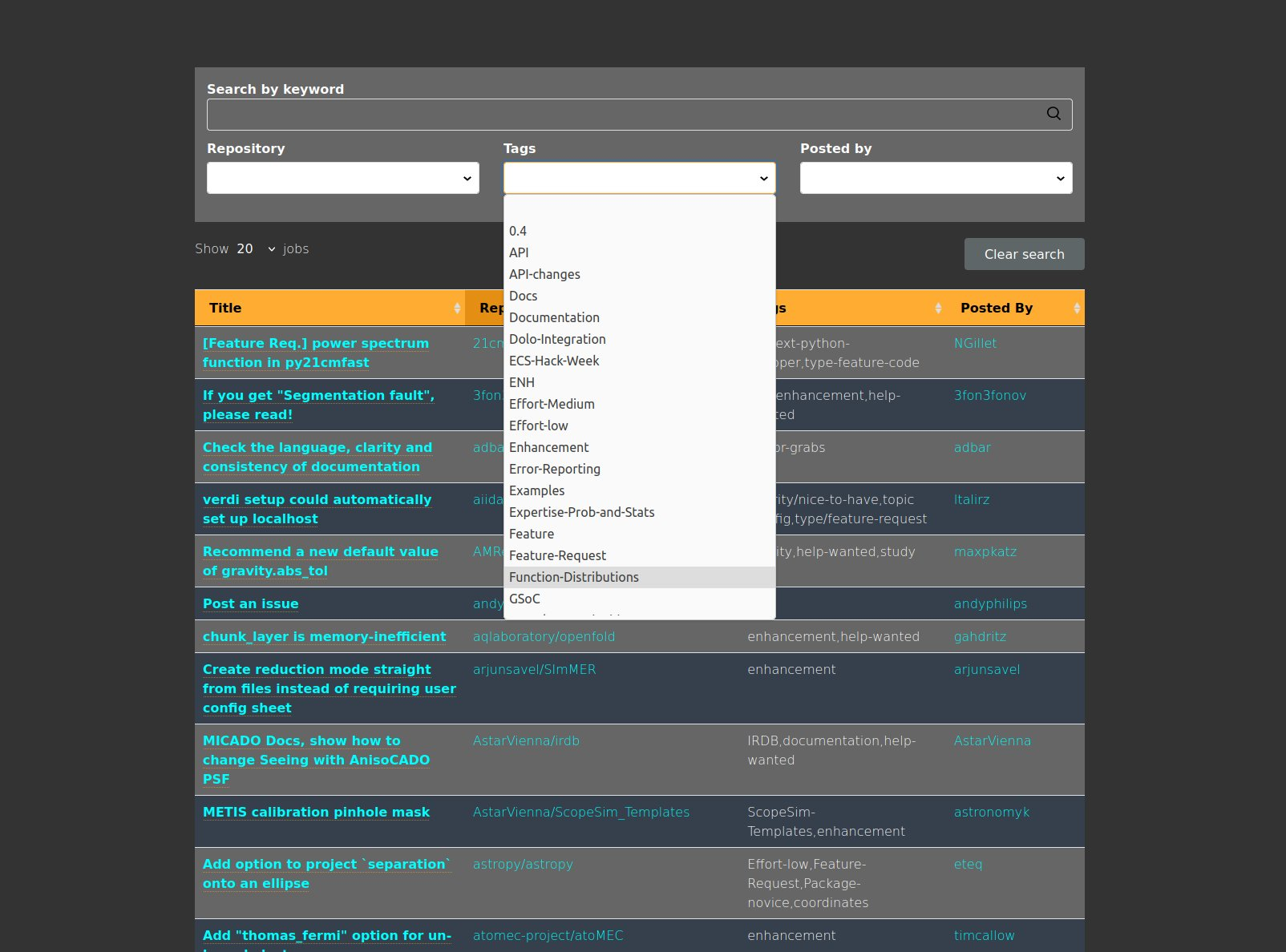Visit the astropy/astropy repository link
This screenshot has width=1286, height=952.
click(523, 864)
